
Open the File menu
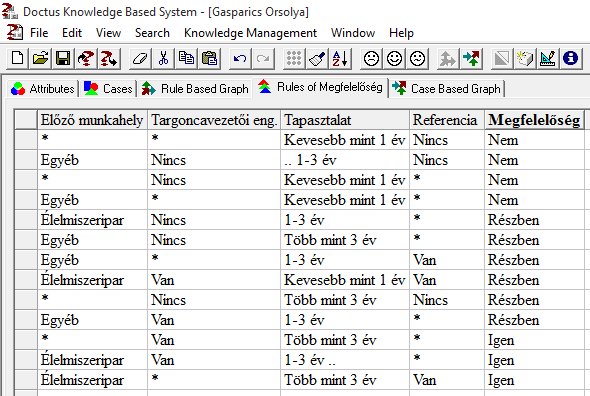[39, 33]
